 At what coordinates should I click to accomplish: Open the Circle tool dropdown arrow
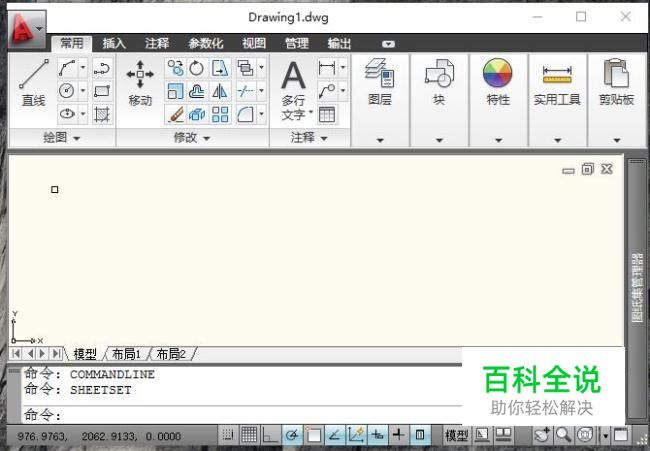coord(83,90)
